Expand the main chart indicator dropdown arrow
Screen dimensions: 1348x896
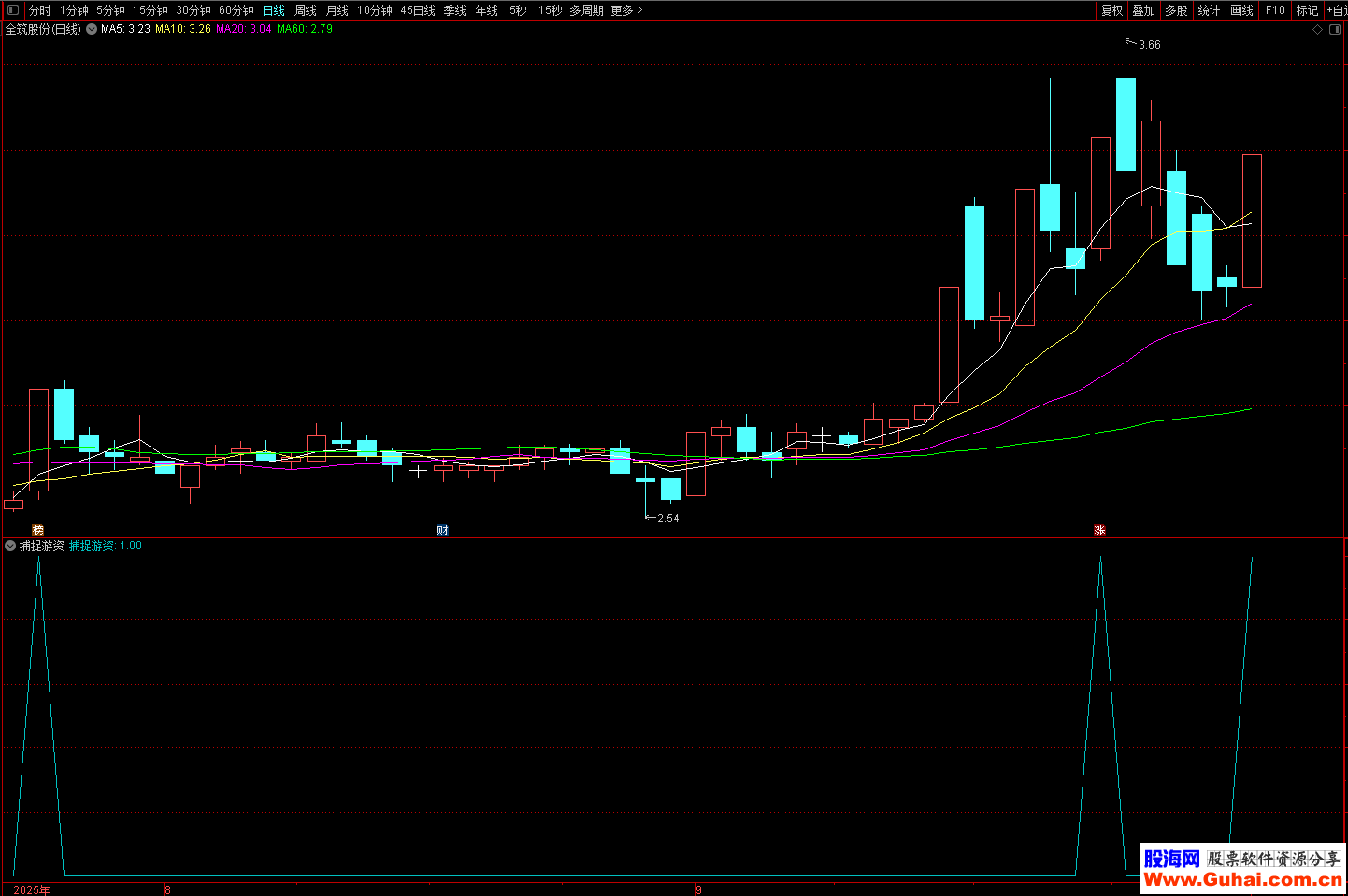[x=92, y=29]
